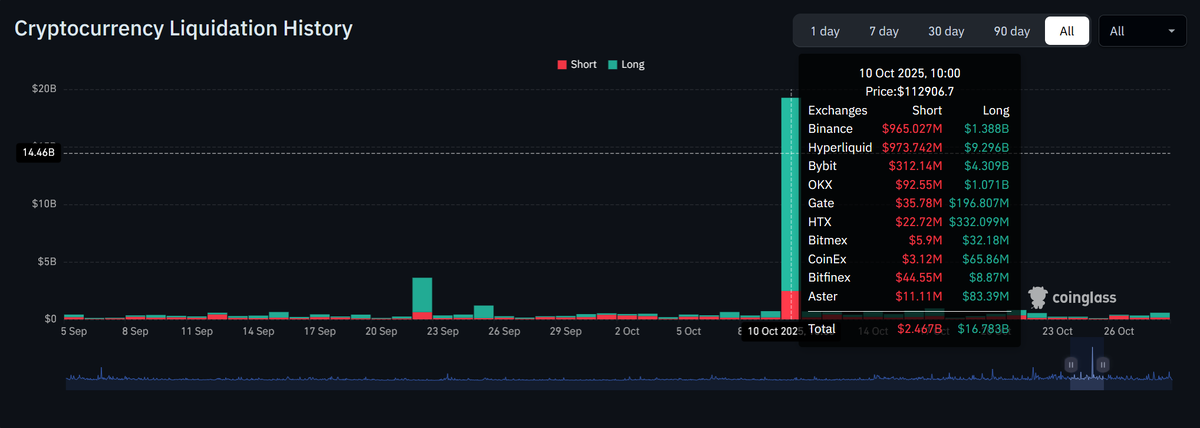Click the $10B y-axis label

pyautogui.click(x=43, y=204)
